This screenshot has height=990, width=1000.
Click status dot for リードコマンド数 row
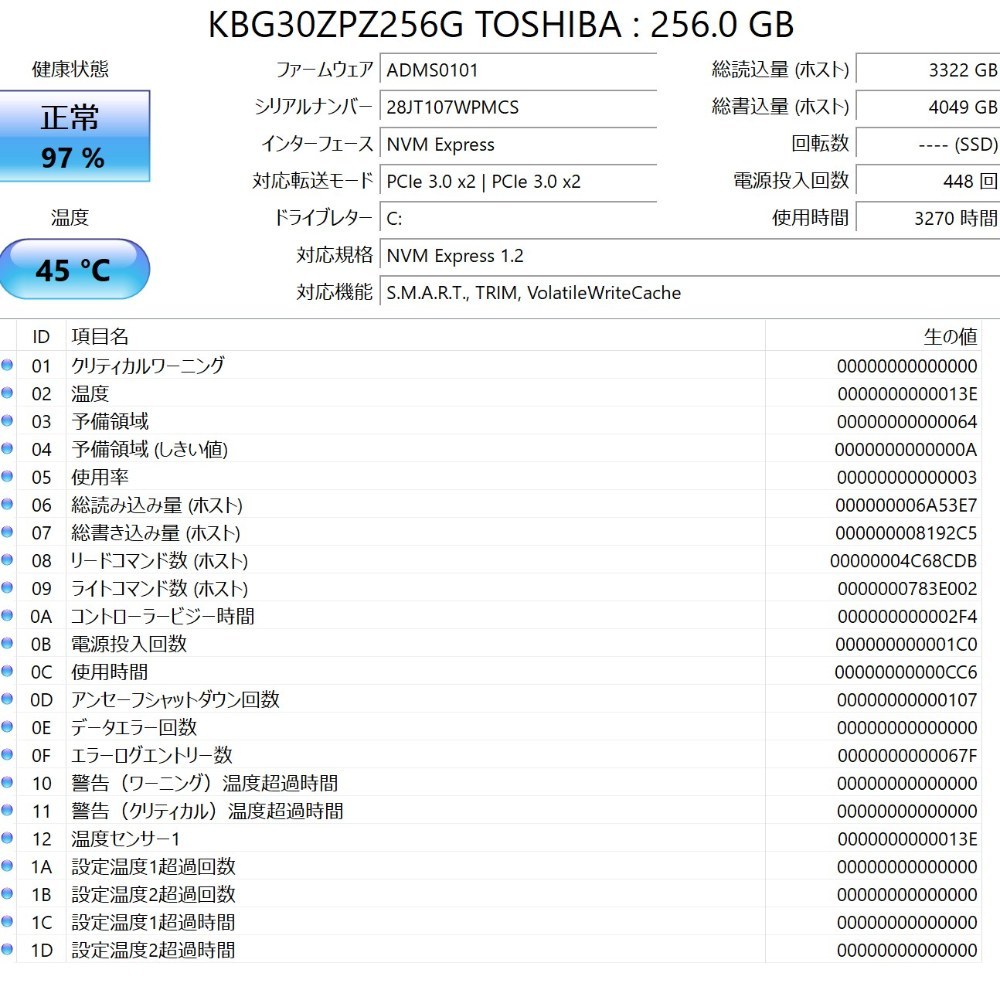pyautogui.click(x=7, y=559)
